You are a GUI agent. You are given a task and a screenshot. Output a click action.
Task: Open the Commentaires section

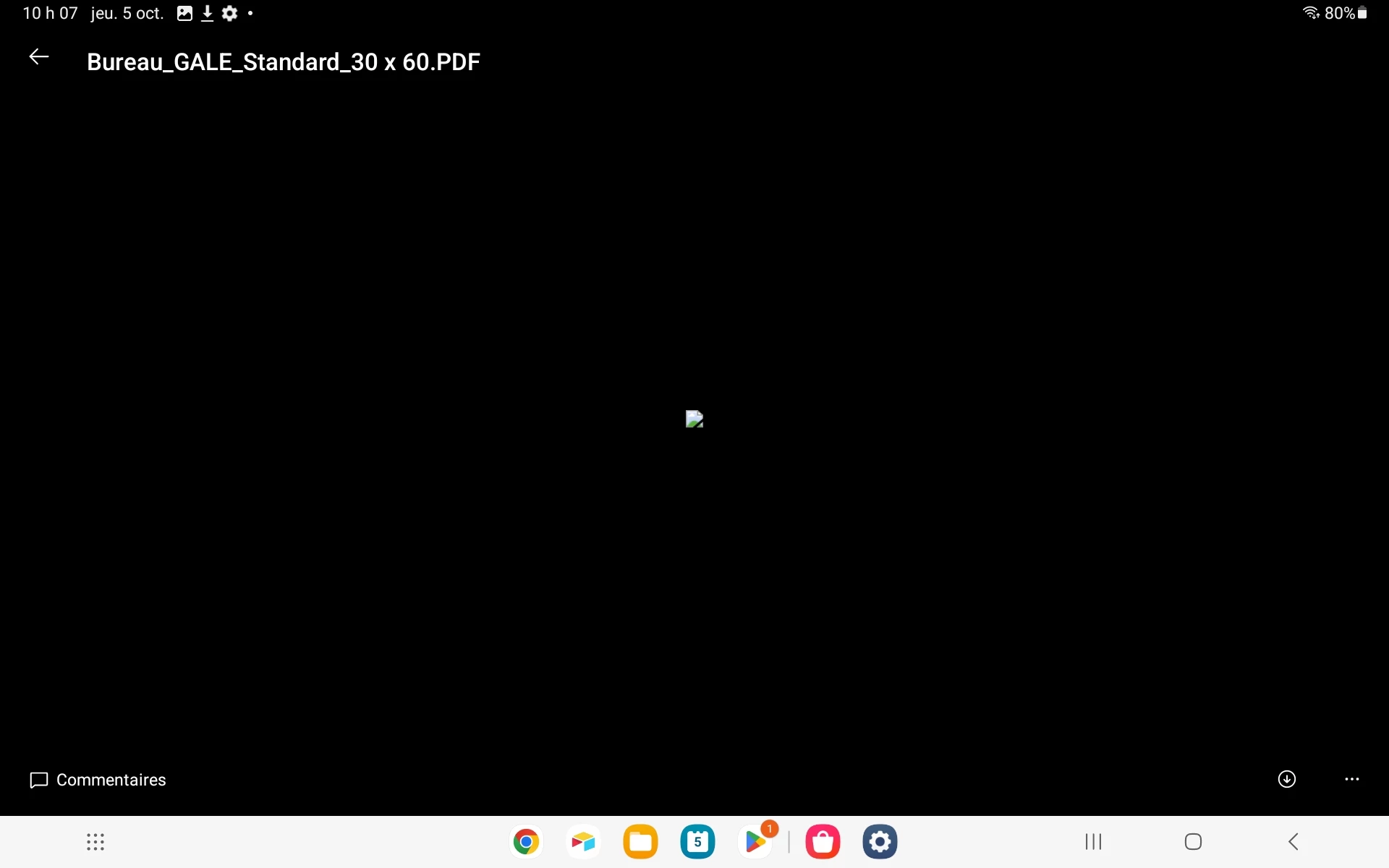(98, 780)
